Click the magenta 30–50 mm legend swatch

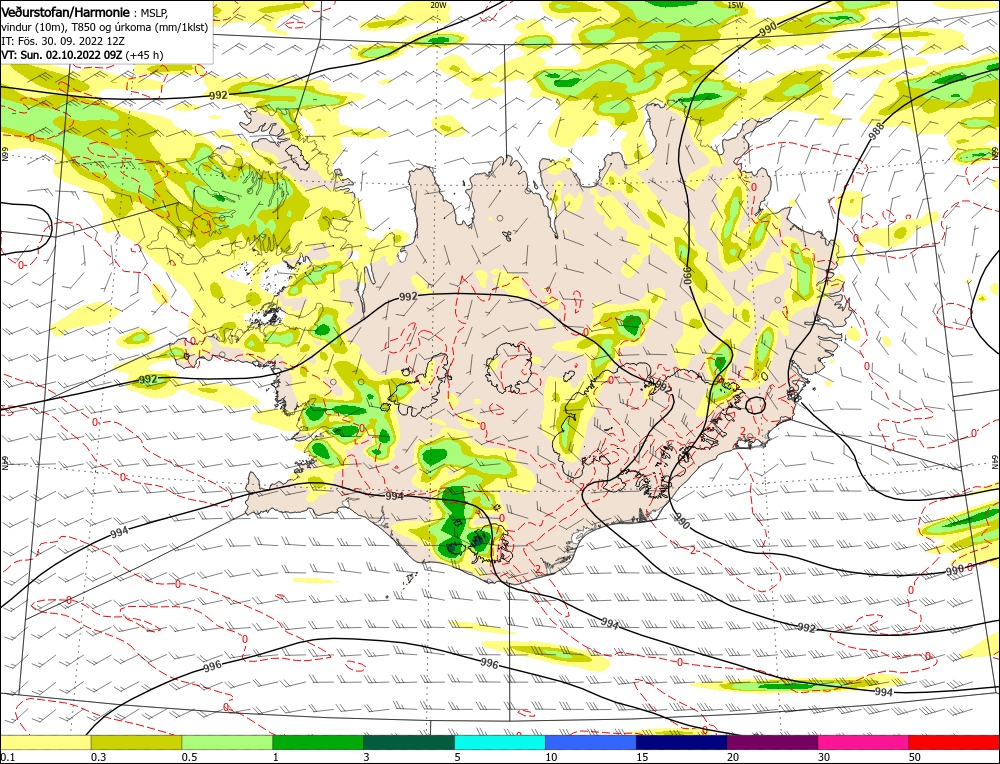pyautogui.click(x=864, y=742)
